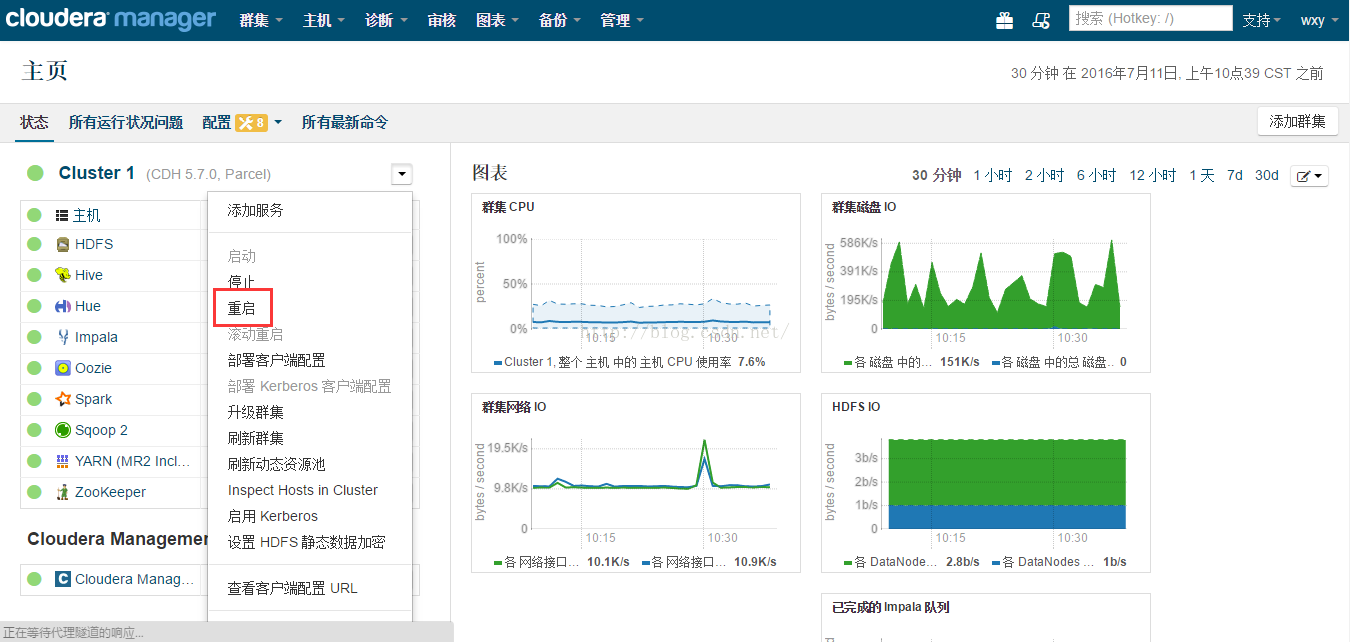Expand the 管理 menu in navbar
Screen dimensions: 1350x642
[x=622, y=20]
